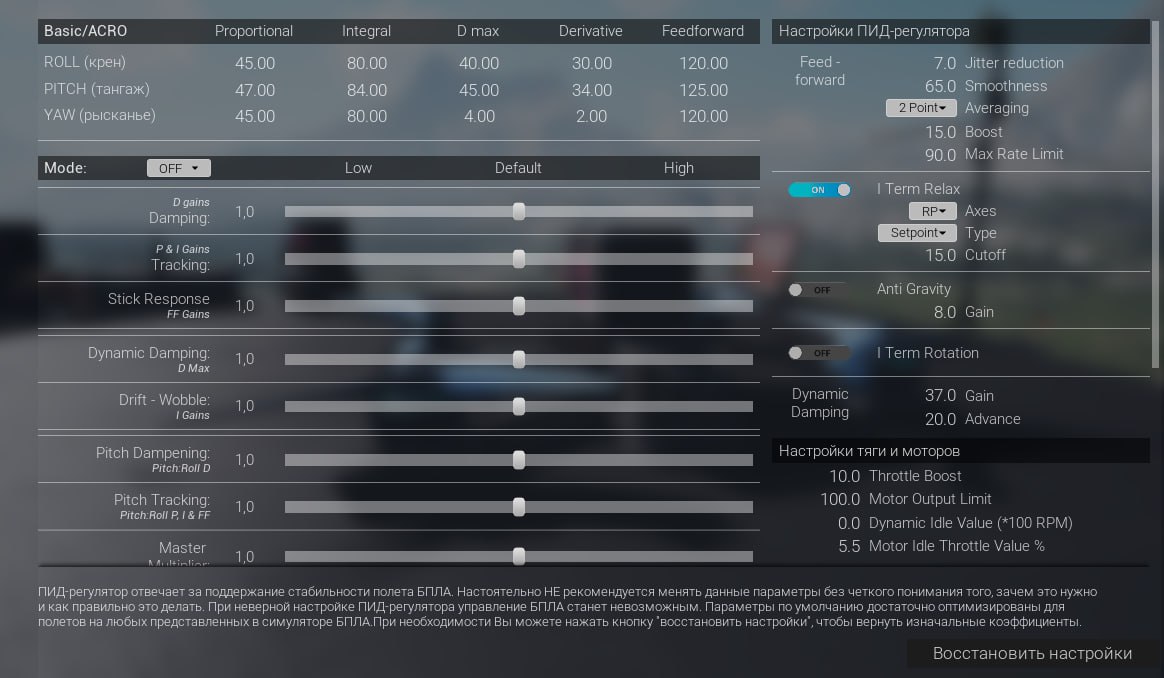Click Max Rate Limit value 90.0
Screen dimensions: 1164x678
click(940, 155)
